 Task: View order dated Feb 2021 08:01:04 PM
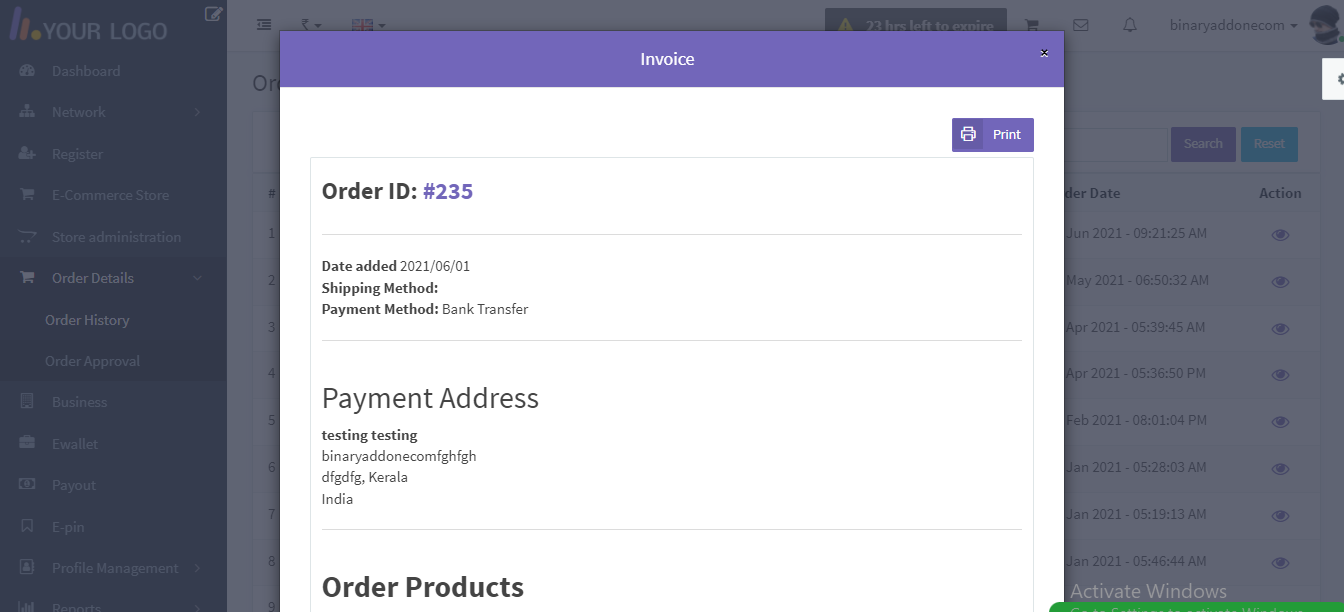[1280, 421]
